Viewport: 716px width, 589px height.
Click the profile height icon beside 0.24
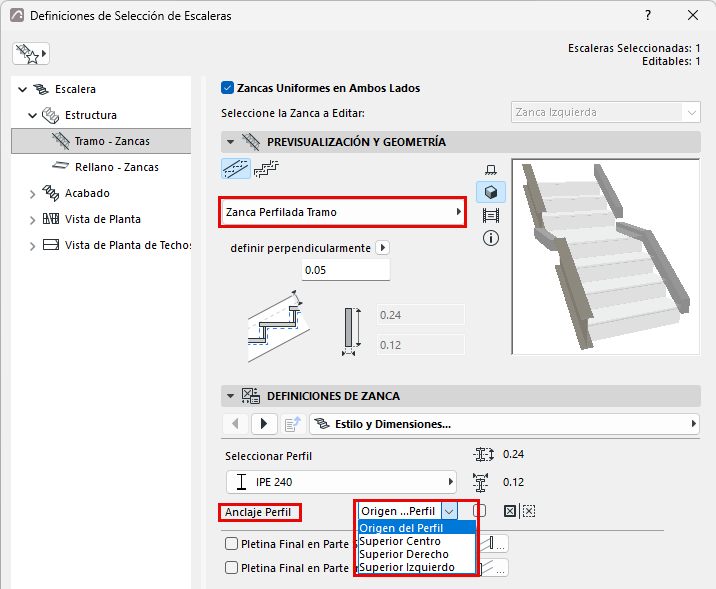[483, 454]
